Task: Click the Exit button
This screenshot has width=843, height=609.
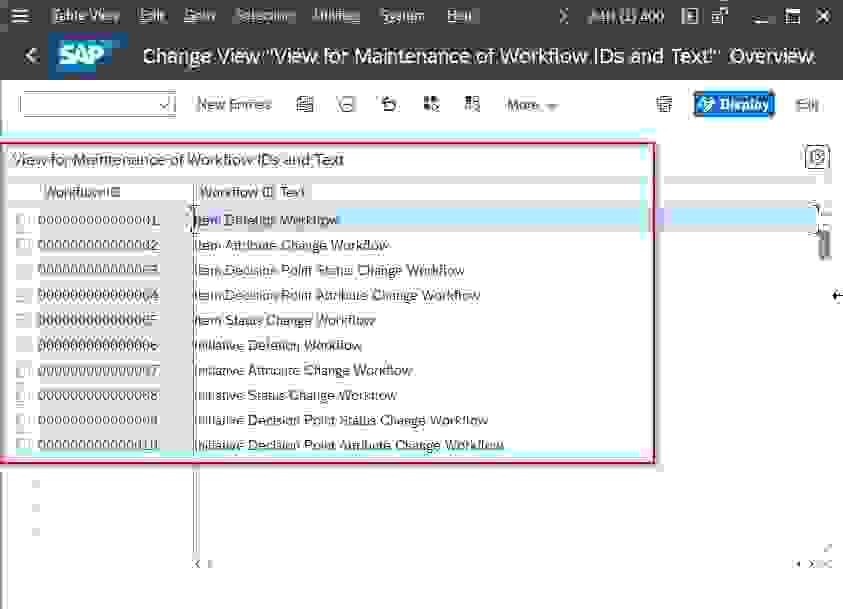Action: pos(807,104)
